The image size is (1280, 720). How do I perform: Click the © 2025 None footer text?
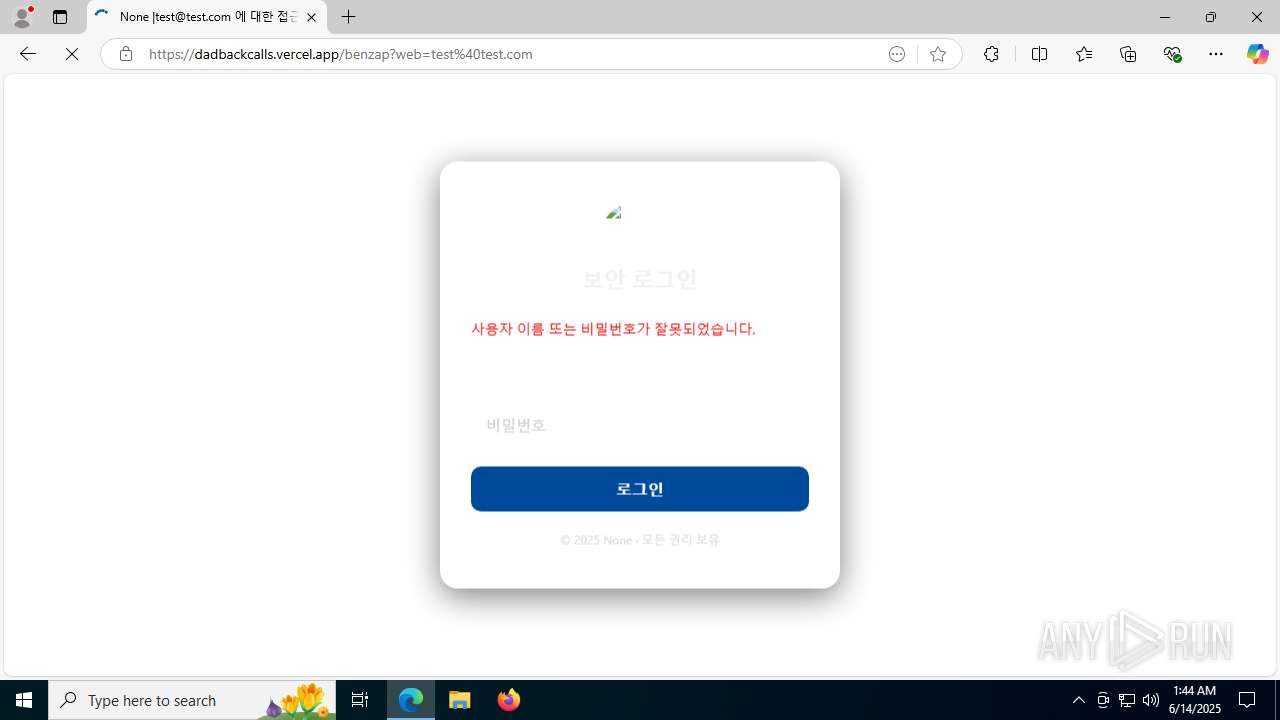click(640, 540)
